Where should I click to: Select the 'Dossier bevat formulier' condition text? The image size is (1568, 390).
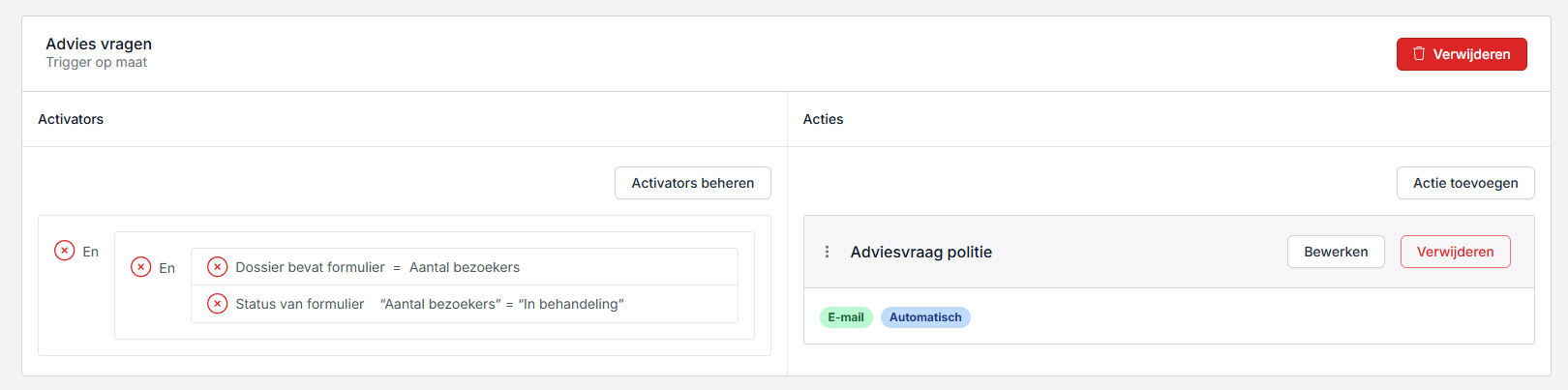point(310,267)
